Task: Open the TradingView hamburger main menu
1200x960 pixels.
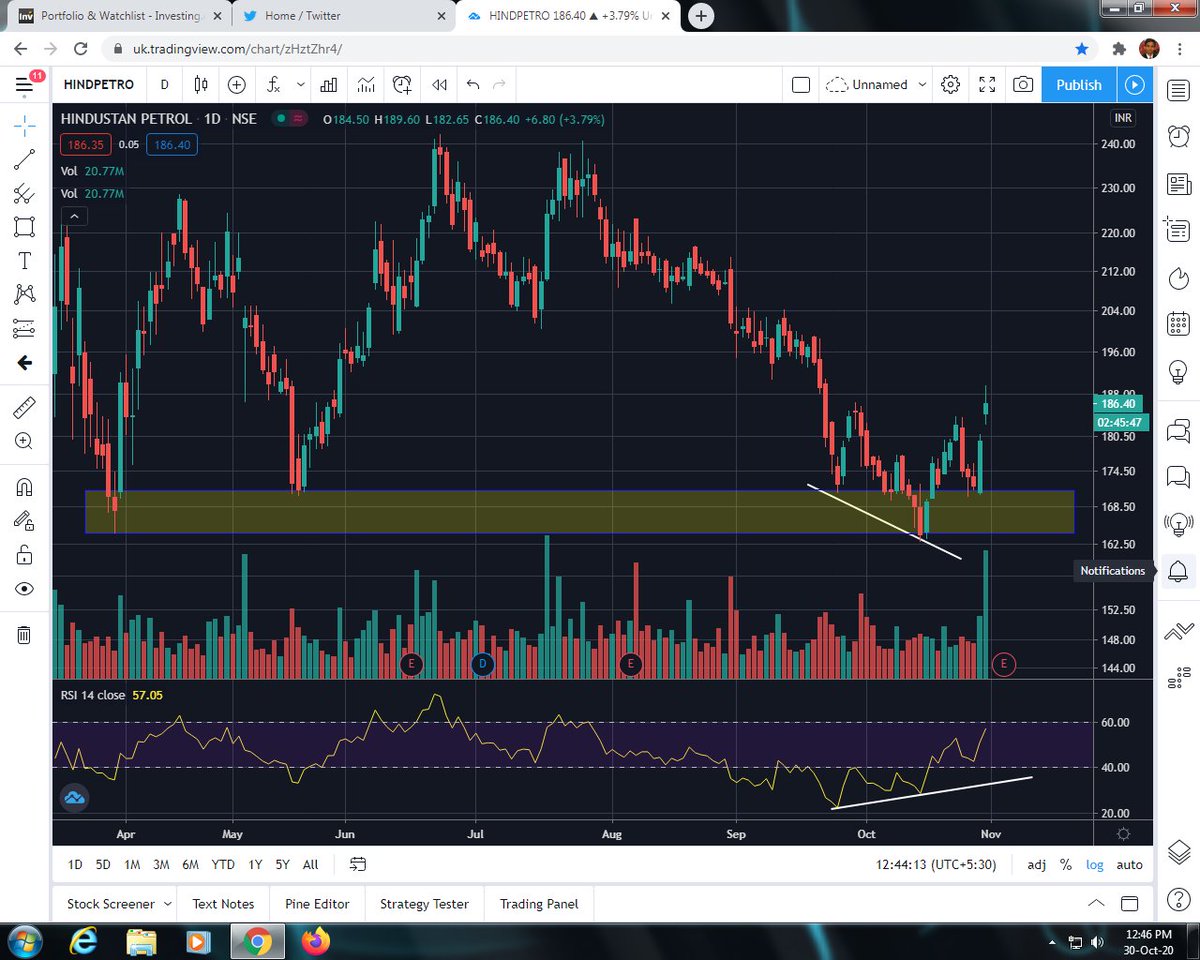Action: [24, 85]
